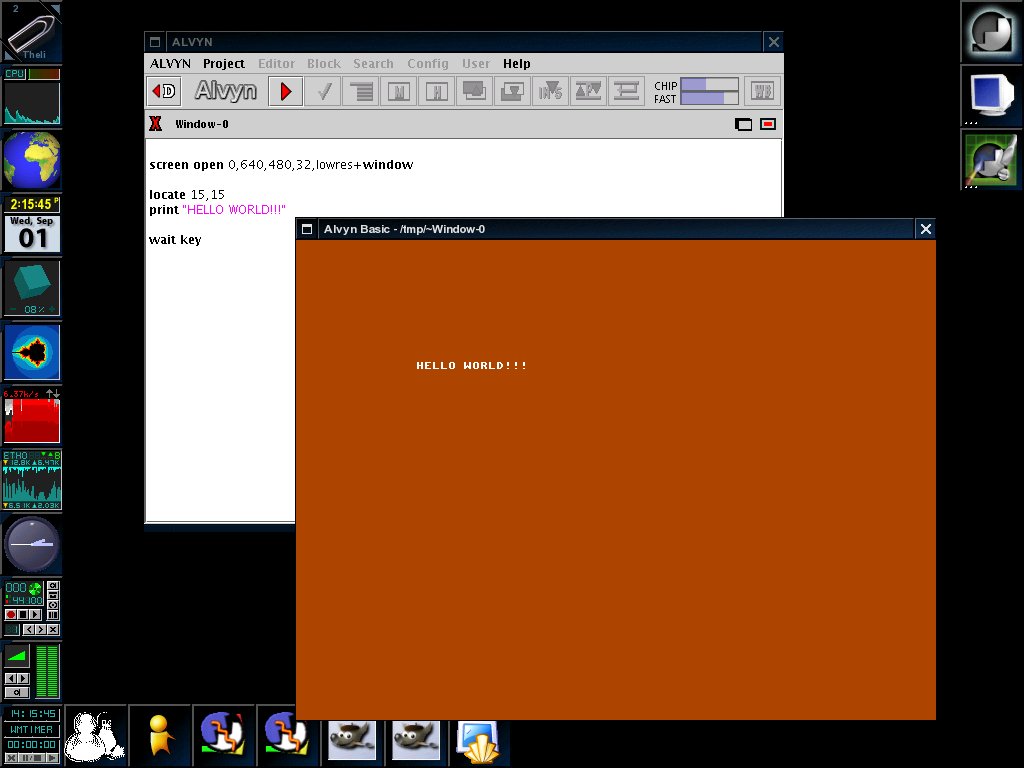Open the ALVYN menu
Viewport: 1024px width, 768px height.
coord(170,63)
